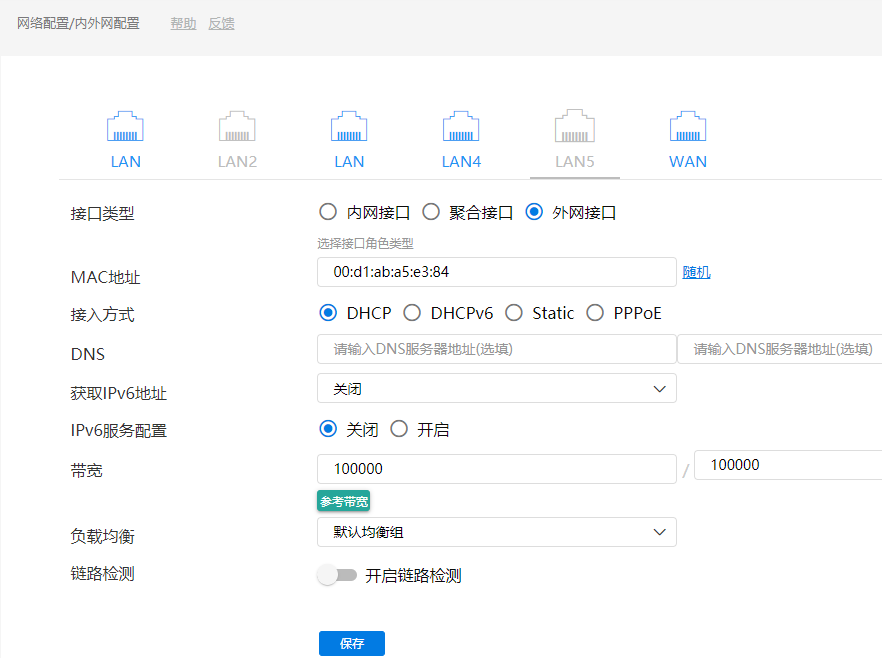
Task: Select the LAN port icon left of LAN2
Action: pyautogui.click(x=126, y=128)
